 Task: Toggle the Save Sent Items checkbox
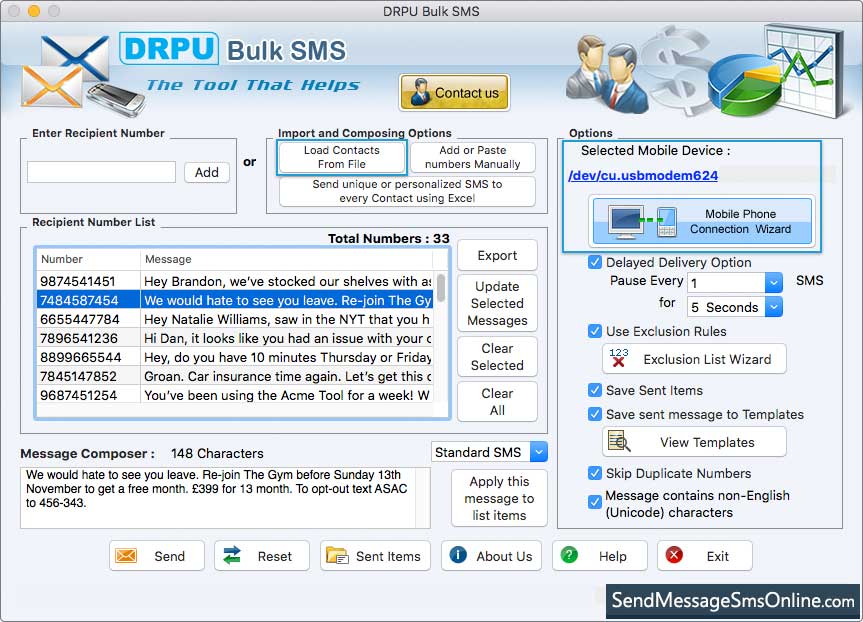[594, 390]
